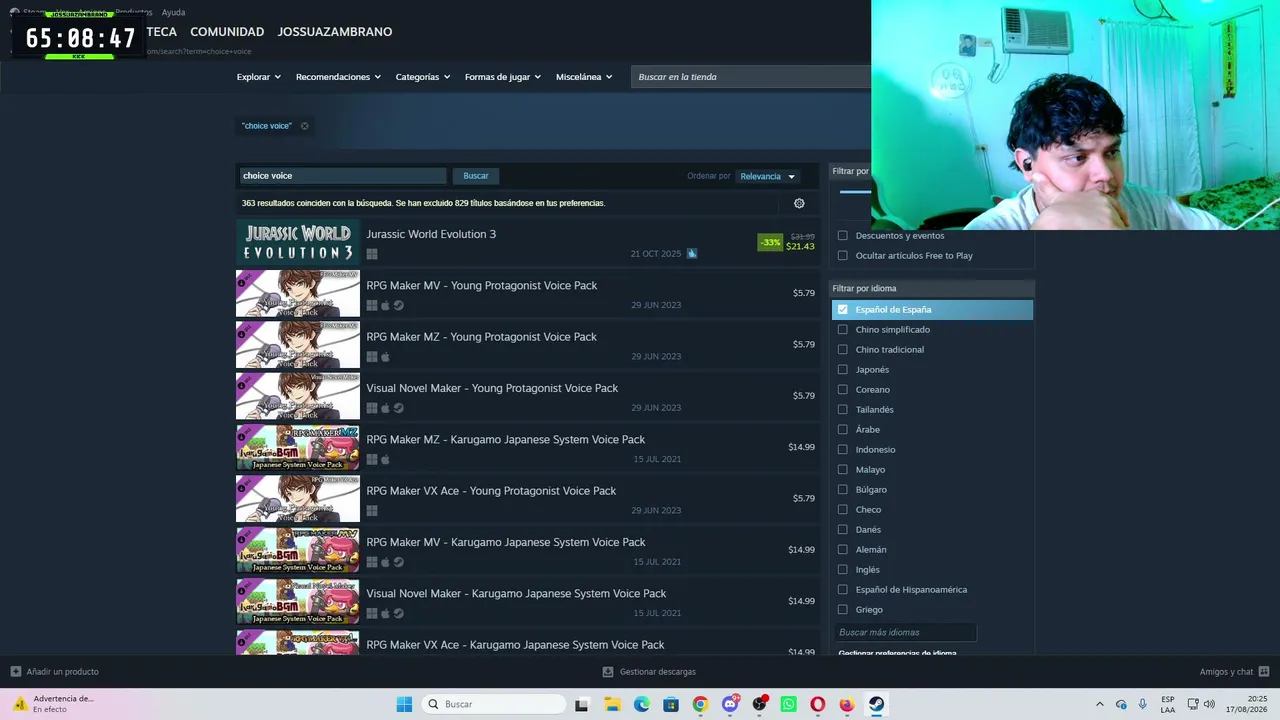Open the Recomendaciones dropdown
1280x720 pixels.
(338, 77)
